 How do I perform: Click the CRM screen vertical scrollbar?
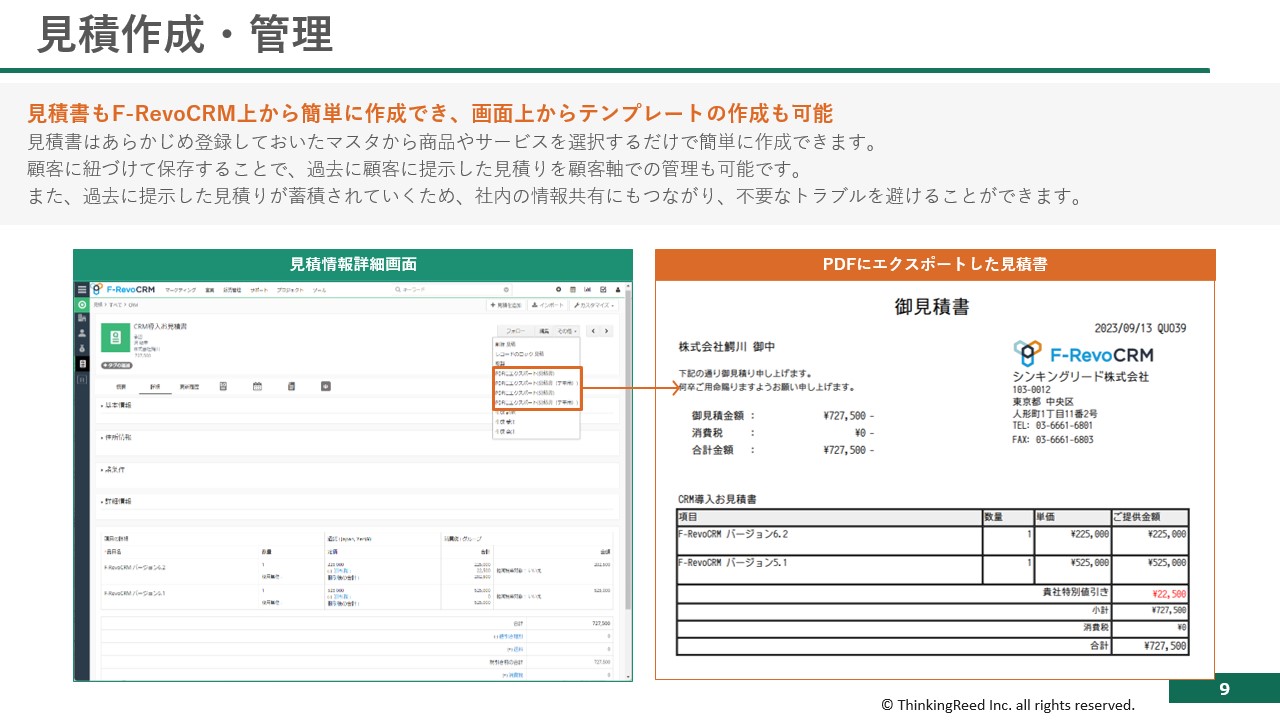627,450
